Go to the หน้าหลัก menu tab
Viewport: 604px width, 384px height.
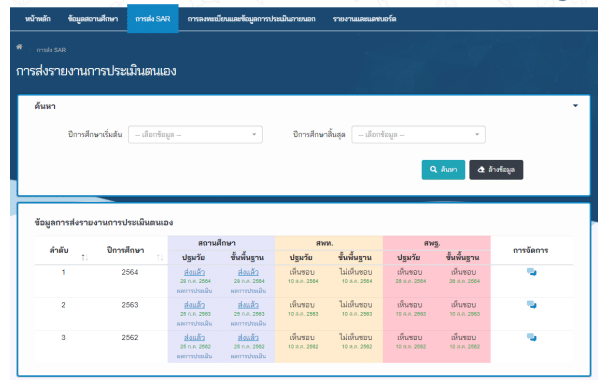coord(38,19)
